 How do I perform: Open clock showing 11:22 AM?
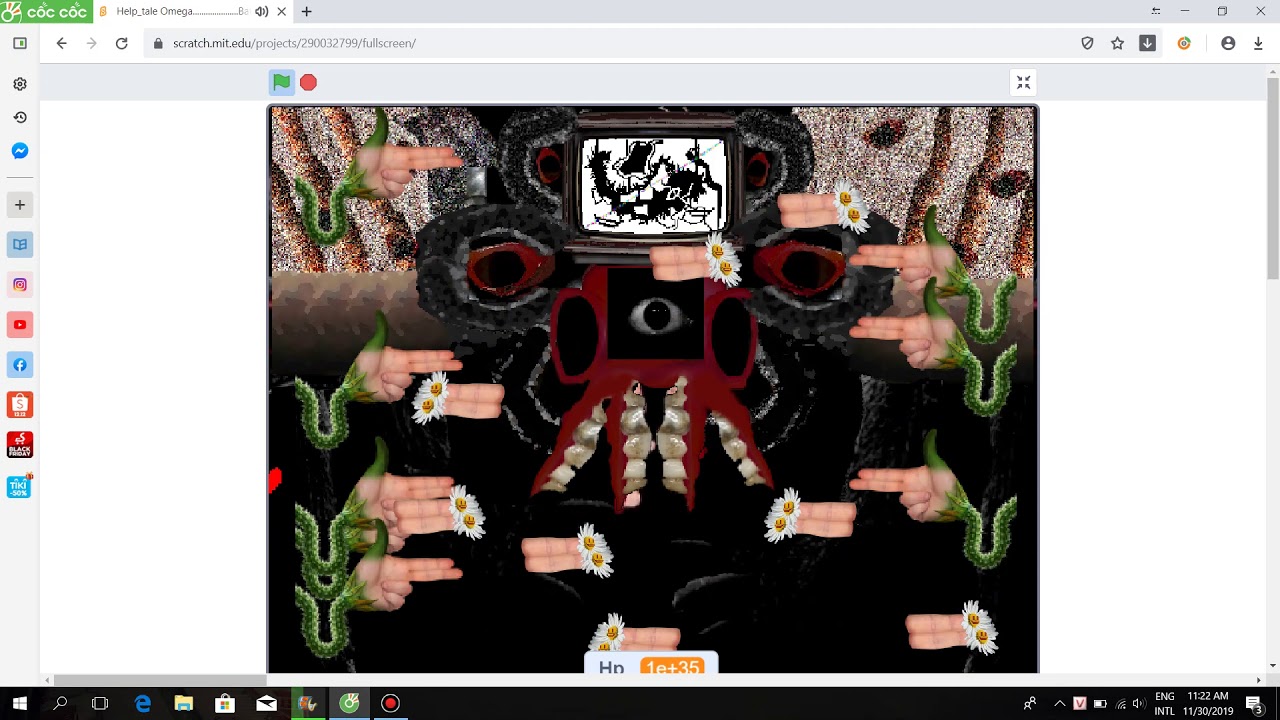(x=1207, y=704)
